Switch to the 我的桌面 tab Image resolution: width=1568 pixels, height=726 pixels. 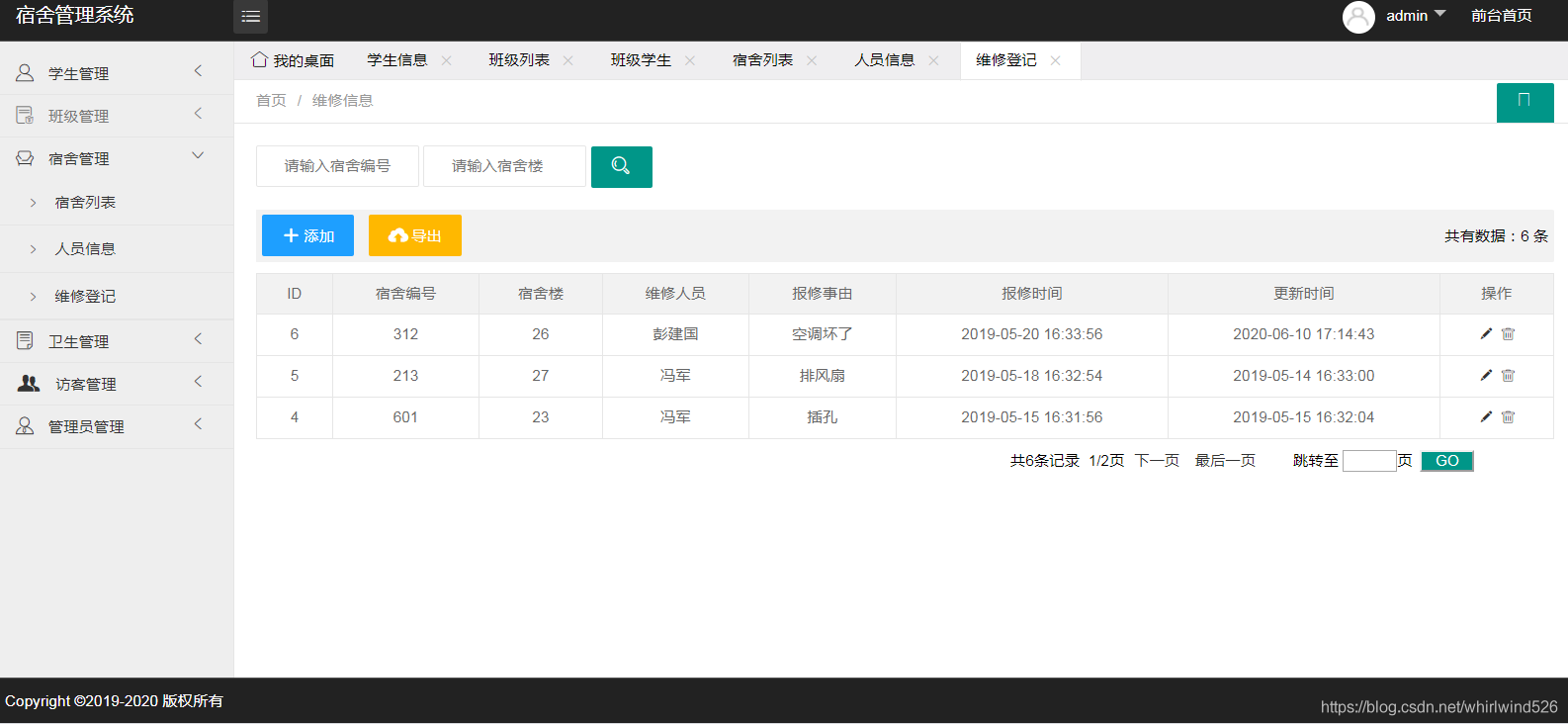304,60
